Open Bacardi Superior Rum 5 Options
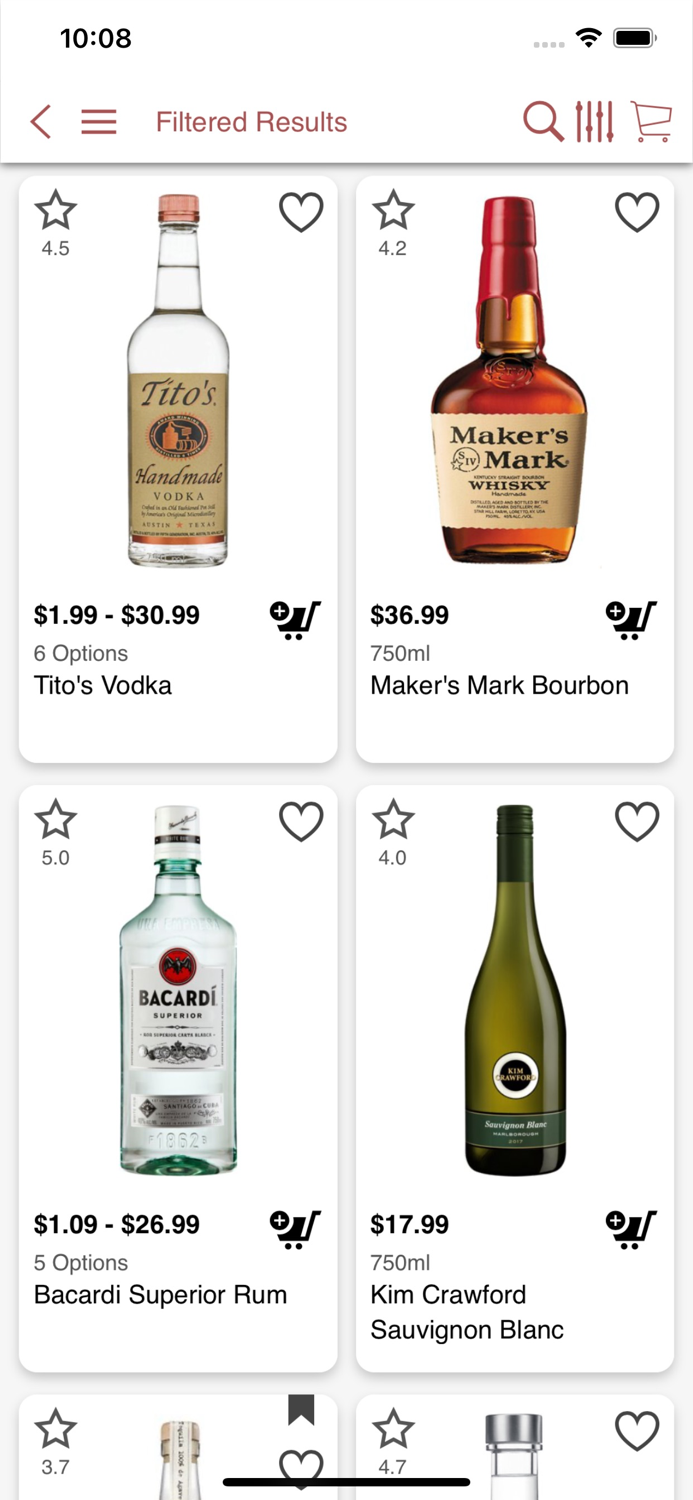This screenshot has height=1500, width=693. tap(80, 1262)
